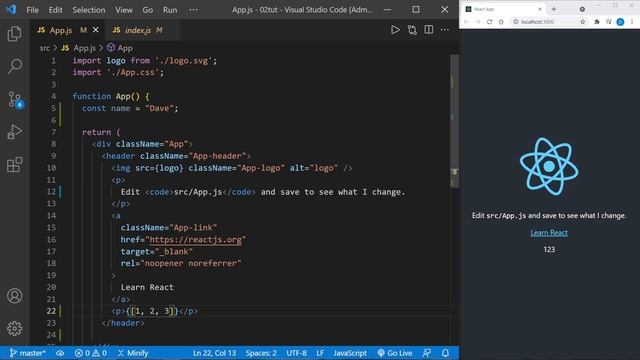Open the Search view in activity bar
Image resolution: width=640 pixels, height=360 pixels.
pyautogui.click(x=15, y=66)
